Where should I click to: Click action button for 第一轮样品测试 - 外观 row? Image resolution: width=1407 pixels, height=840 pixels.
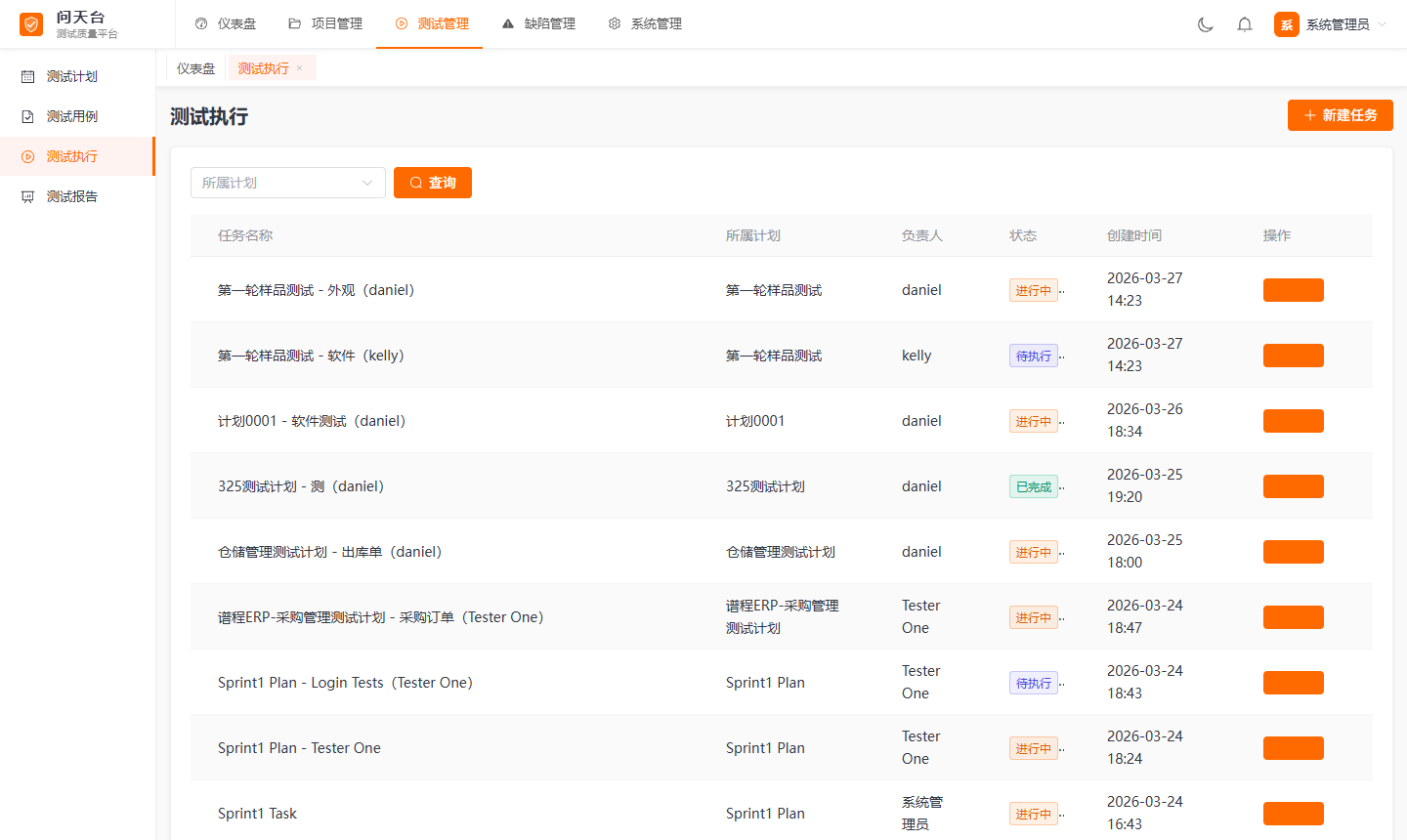click(1294, 290)
